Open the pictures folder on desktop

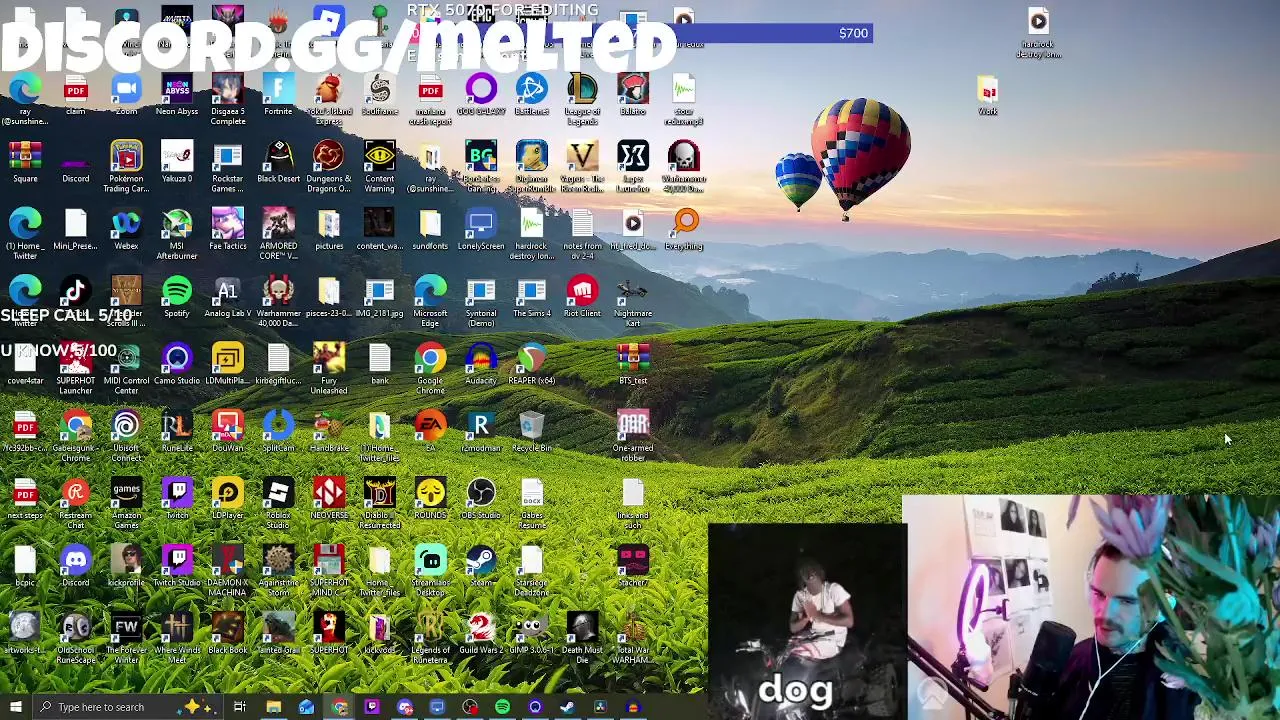[x=329, y=224]
